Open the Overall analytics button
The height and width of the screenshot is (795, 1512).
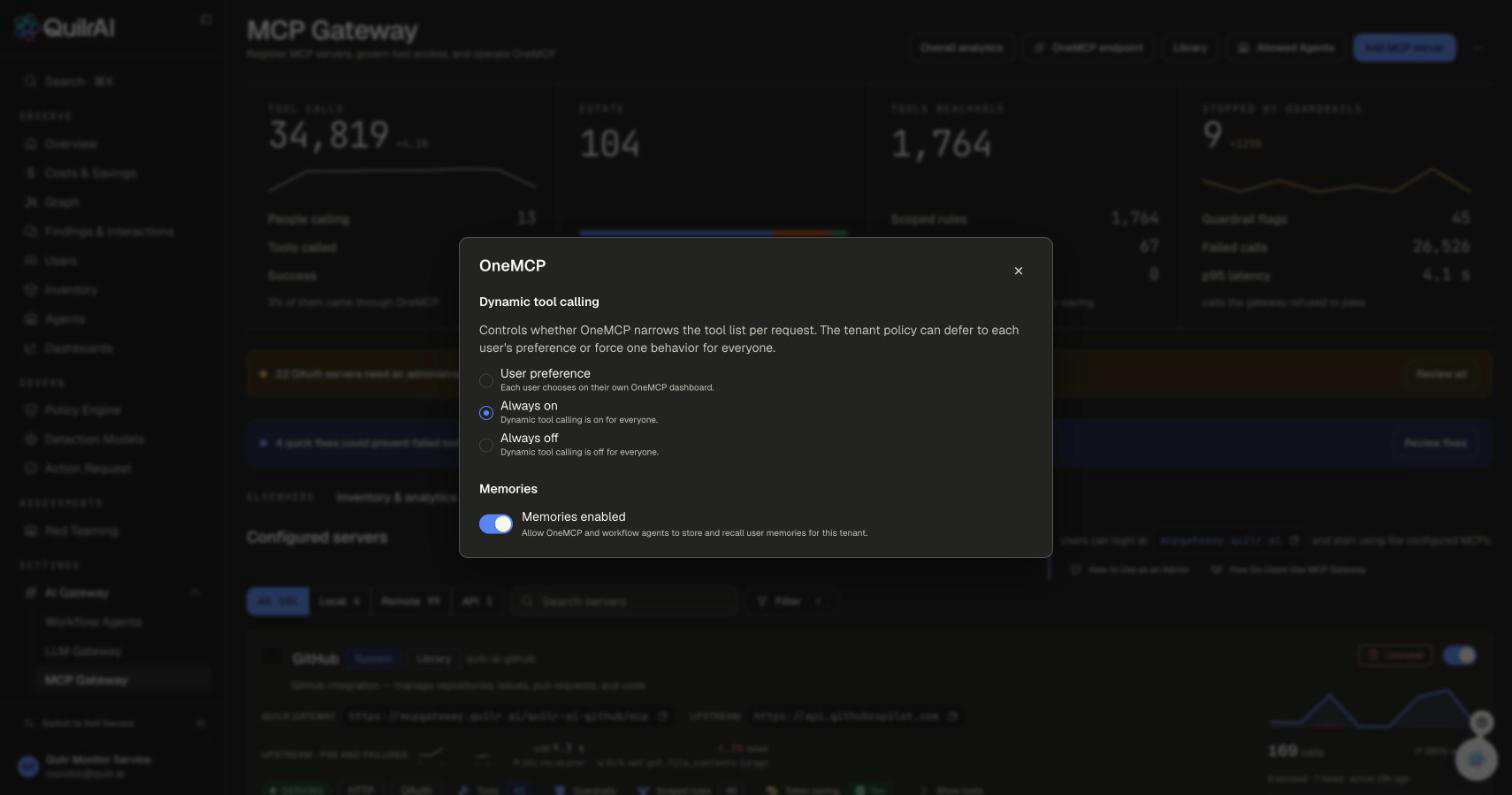[961, 48]
